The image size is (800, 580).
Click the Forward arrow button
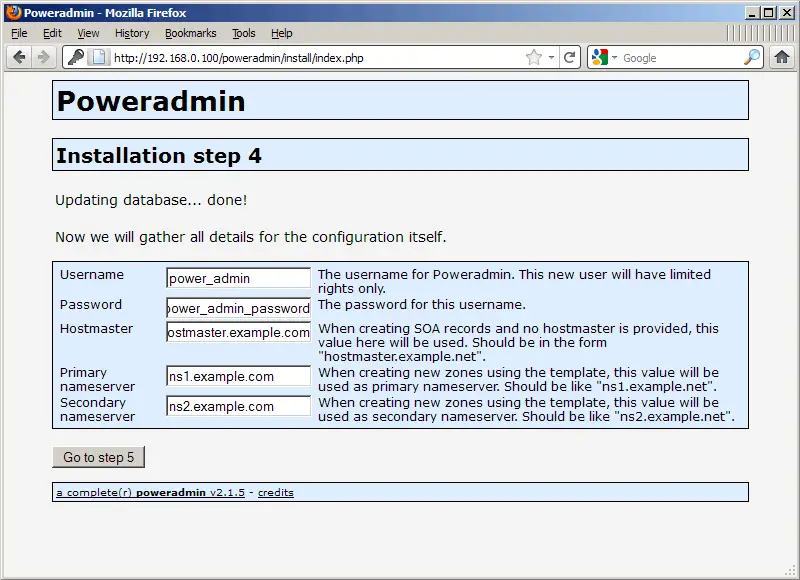43,57
